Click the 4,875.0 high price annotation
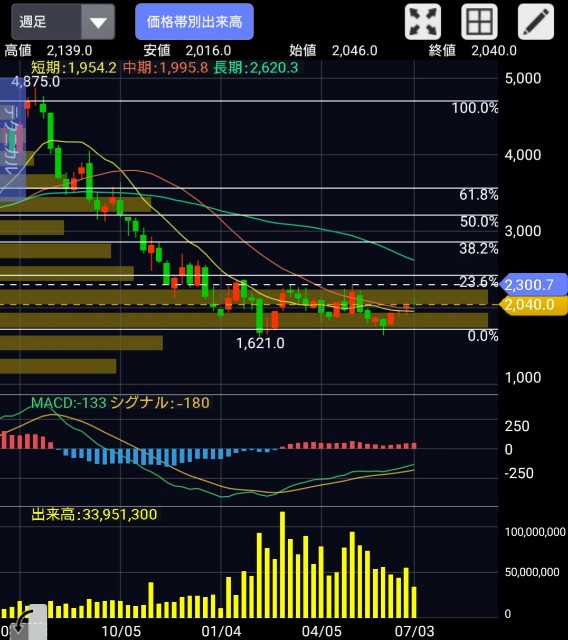The width and height of the screenshot is (568, 640). (36, 82)
